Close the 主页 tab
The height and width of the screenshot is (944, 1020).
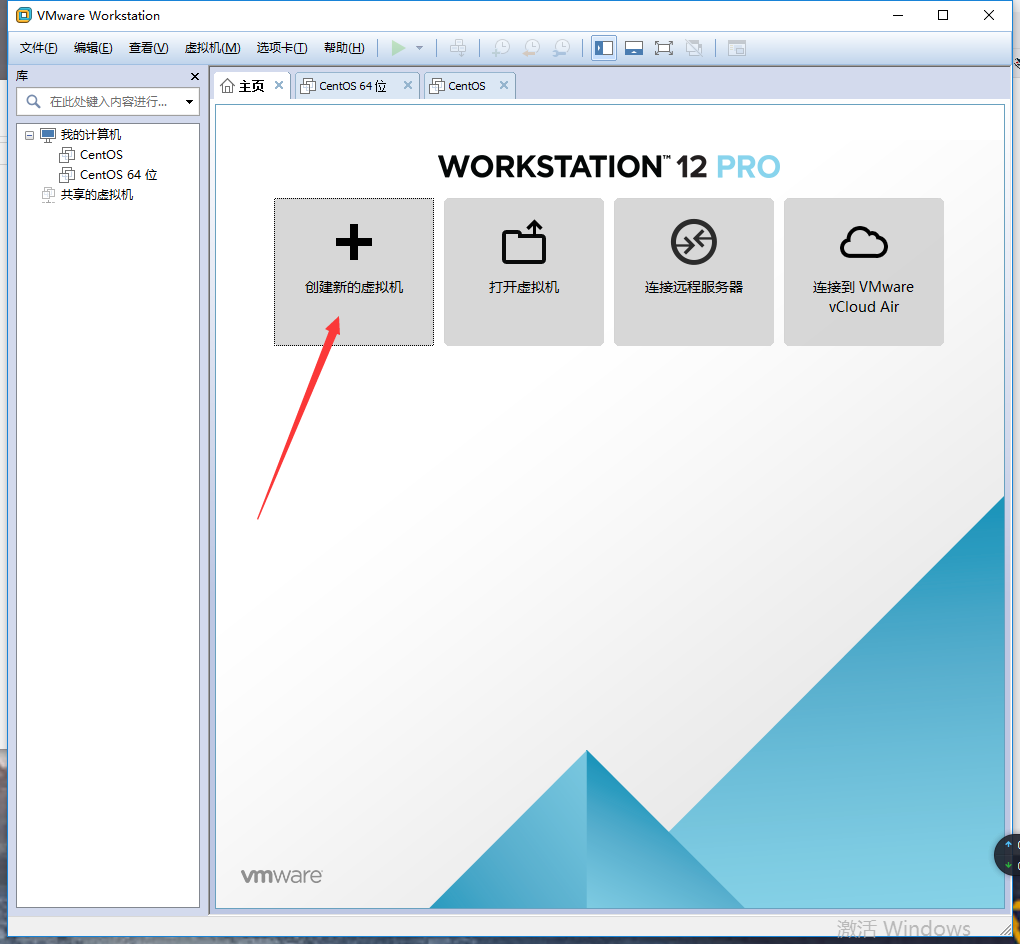click(278, 85)
